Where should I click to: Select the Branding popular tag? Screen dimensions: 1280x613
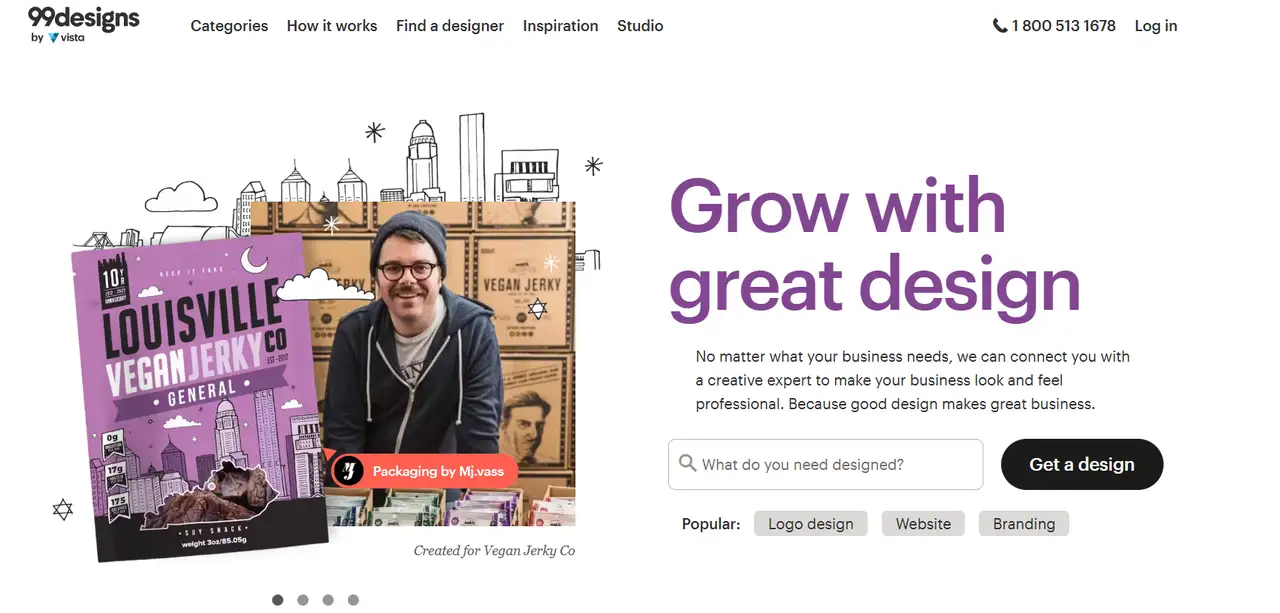[x=1024, y=523]
